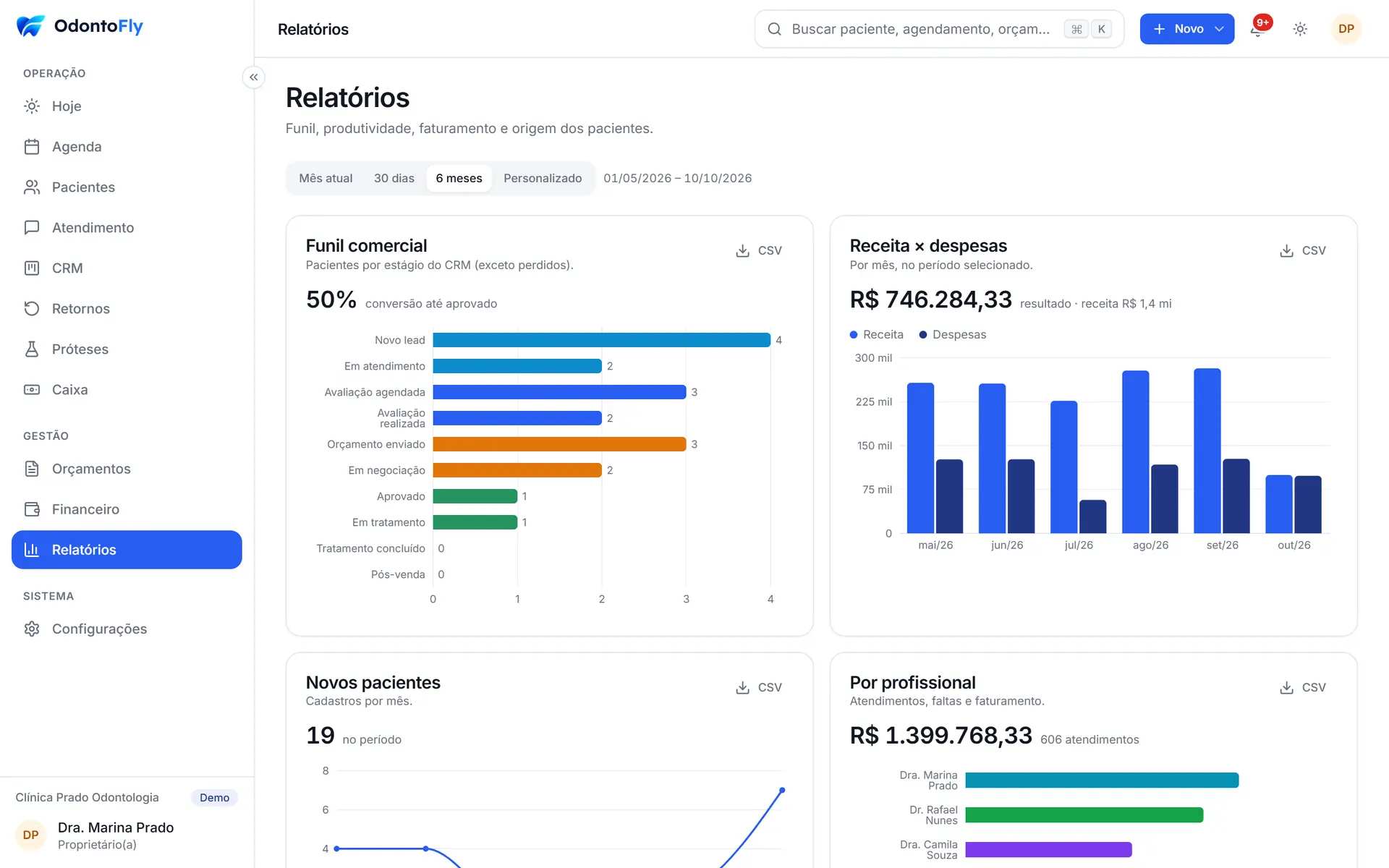The image size is (1389, 868).
Task: Open the Agenda calendar section
Action: [127, 147]
